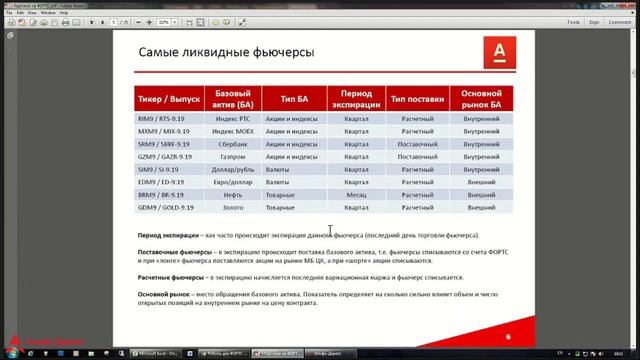
Task: Click the Windows Start button
Action: (x=12, y=353)
